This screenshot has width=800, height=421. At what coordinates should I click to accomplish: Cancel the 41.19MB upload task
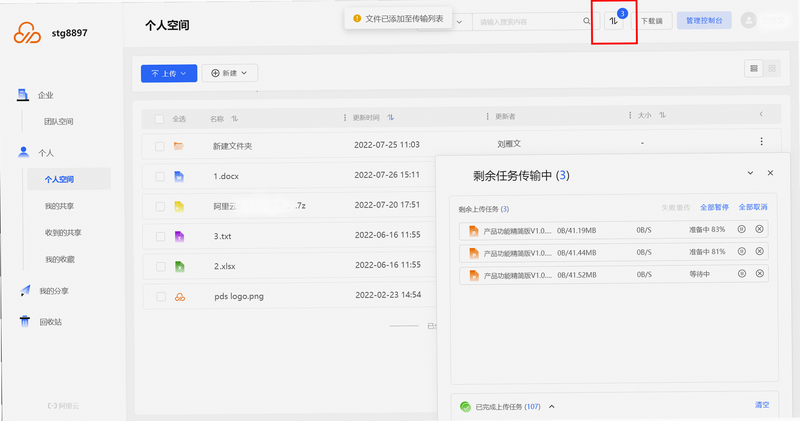coord(759,230)
